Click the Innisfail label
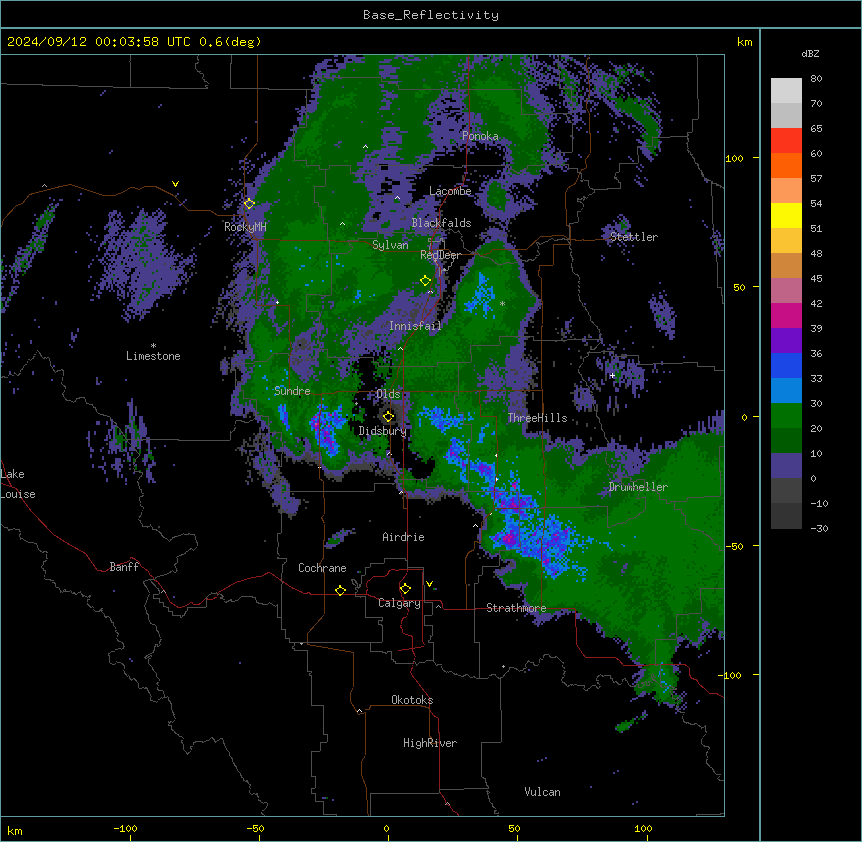 point(415,326)
